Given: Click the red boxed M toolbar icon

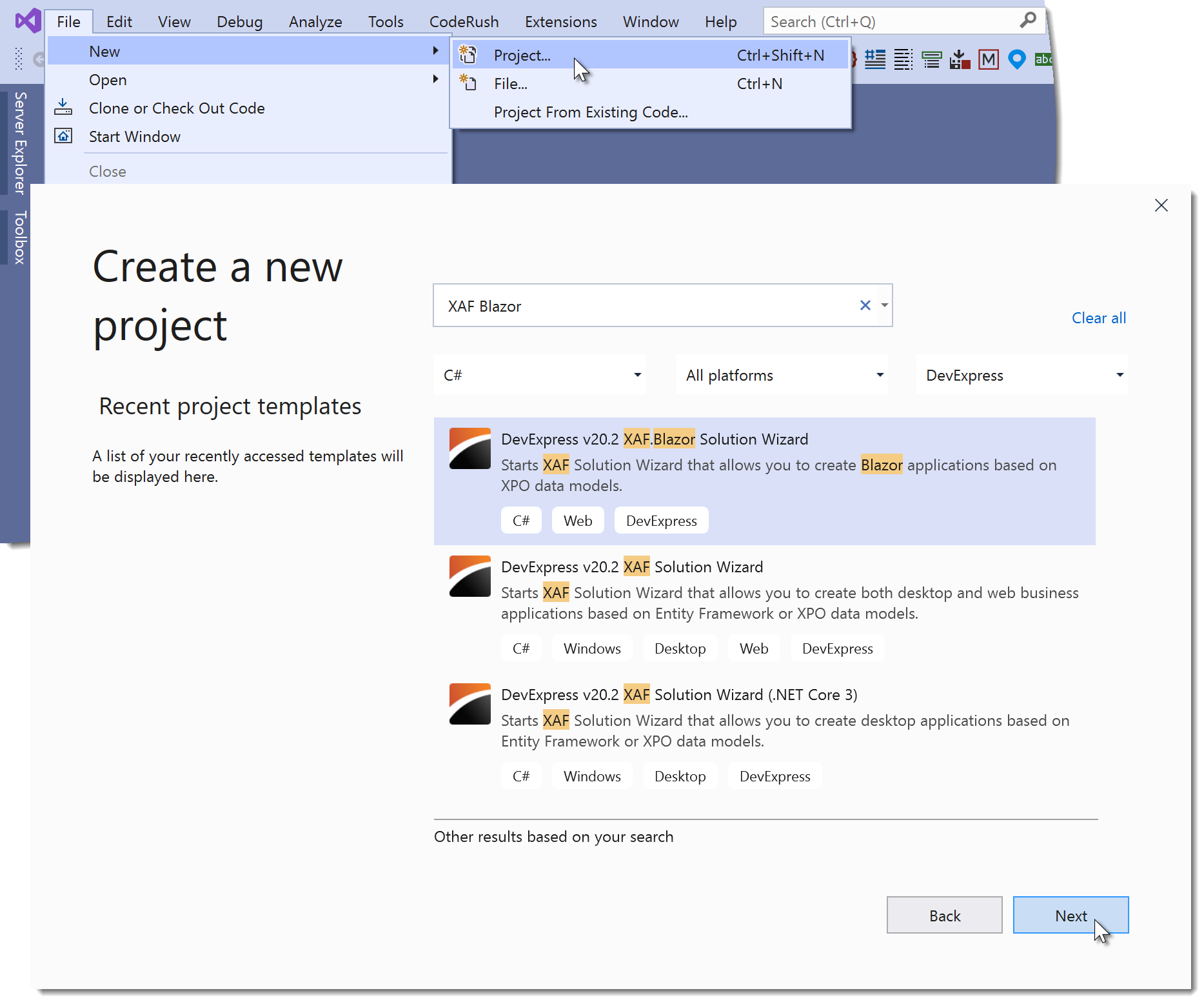Looking at the screenshot, I should pyautogui.click(x=988, y=59).
